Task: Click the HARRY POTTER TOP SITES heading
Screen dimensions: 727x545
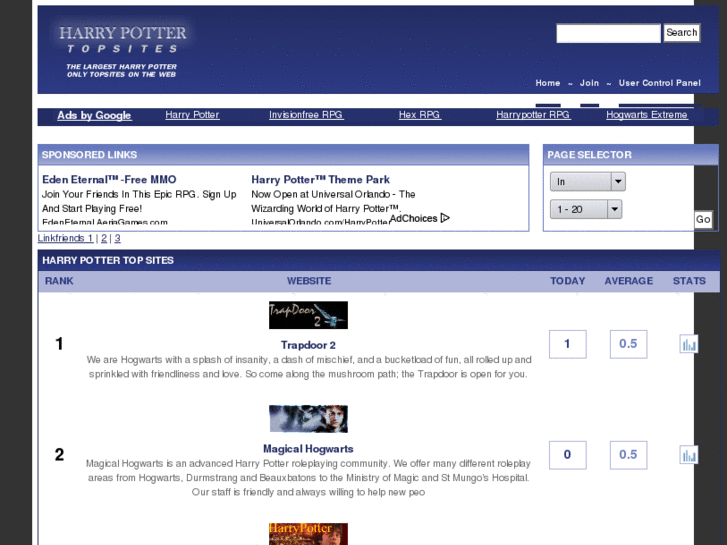Action: click(108, 261)
